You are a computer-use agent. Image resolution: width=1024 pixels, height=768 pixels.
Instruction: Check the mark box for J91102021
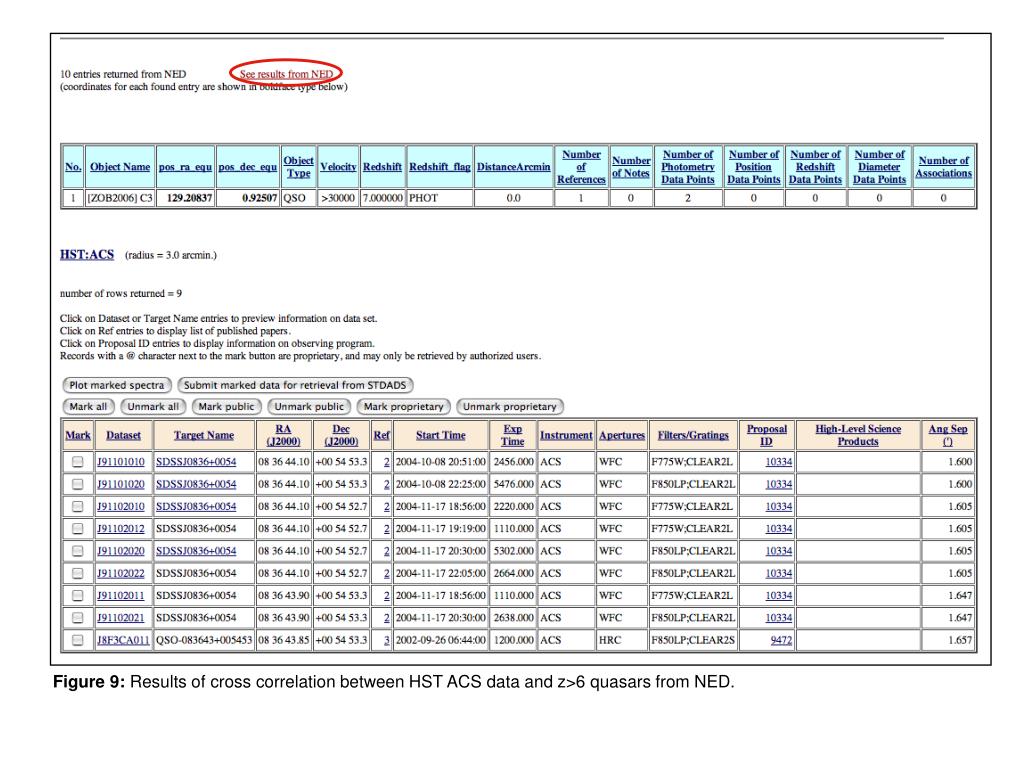point(78,618)
